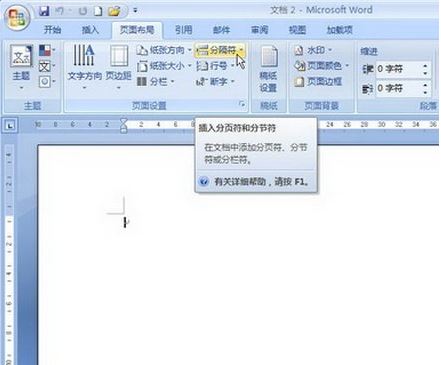Screen dimensions: 441x365
Task: Decrease right indent with down stepper arrow
Action: (x=425, y=92)
